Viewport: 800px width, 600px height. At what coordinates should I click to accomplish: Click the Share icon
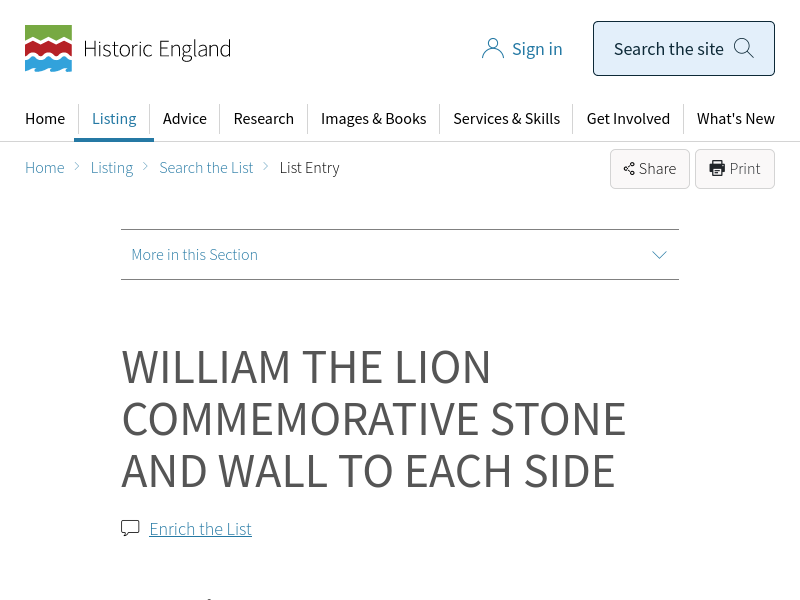[629, 169]
